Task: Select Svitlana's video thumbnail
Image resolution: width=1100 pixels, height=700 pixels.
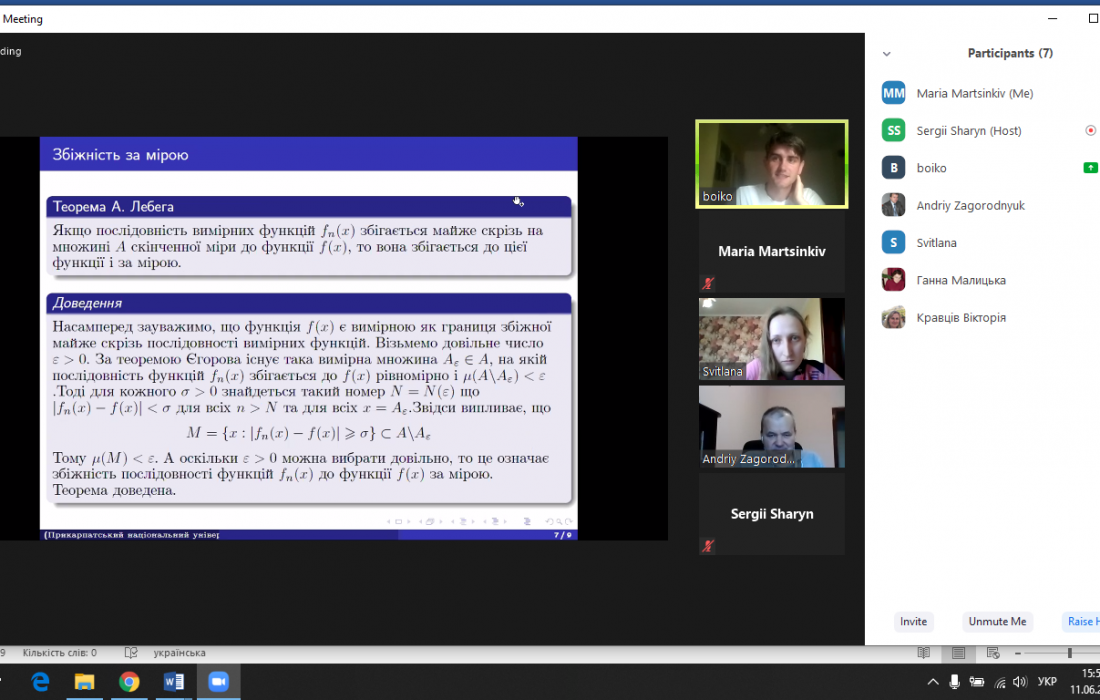Action: [x=771, y=339]
